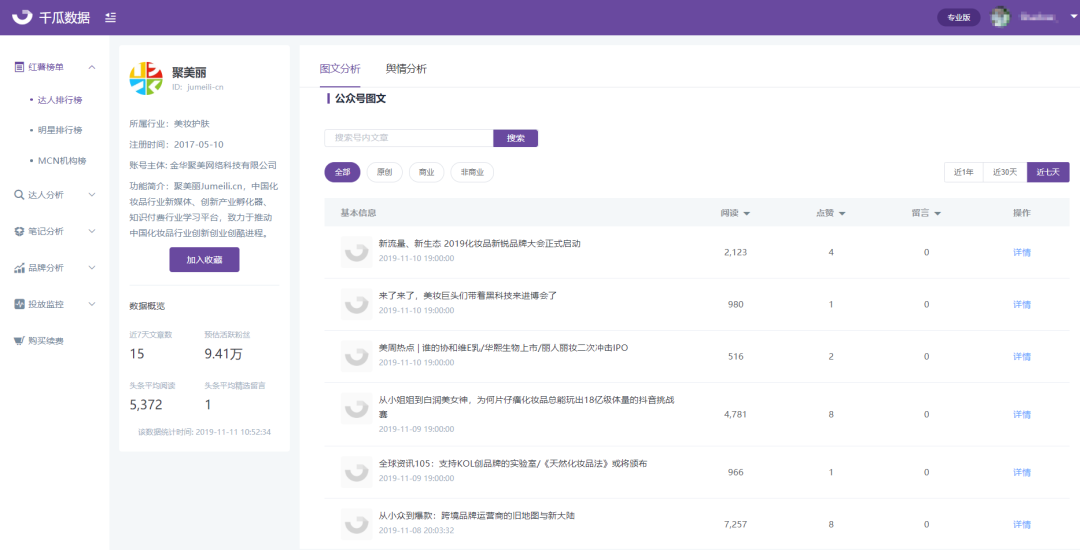The image size is (1080, 550).
Task: Open MCN机构榜 in the sidebar
Action: [62, 160]
